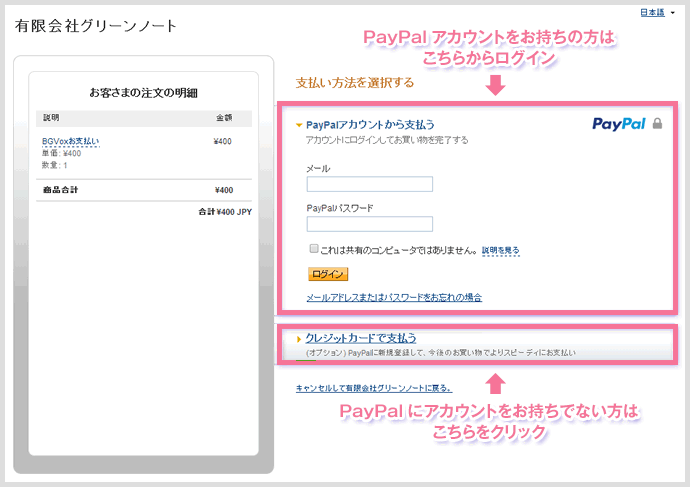Click the pink downward arrow above the login box

(495, 88)
